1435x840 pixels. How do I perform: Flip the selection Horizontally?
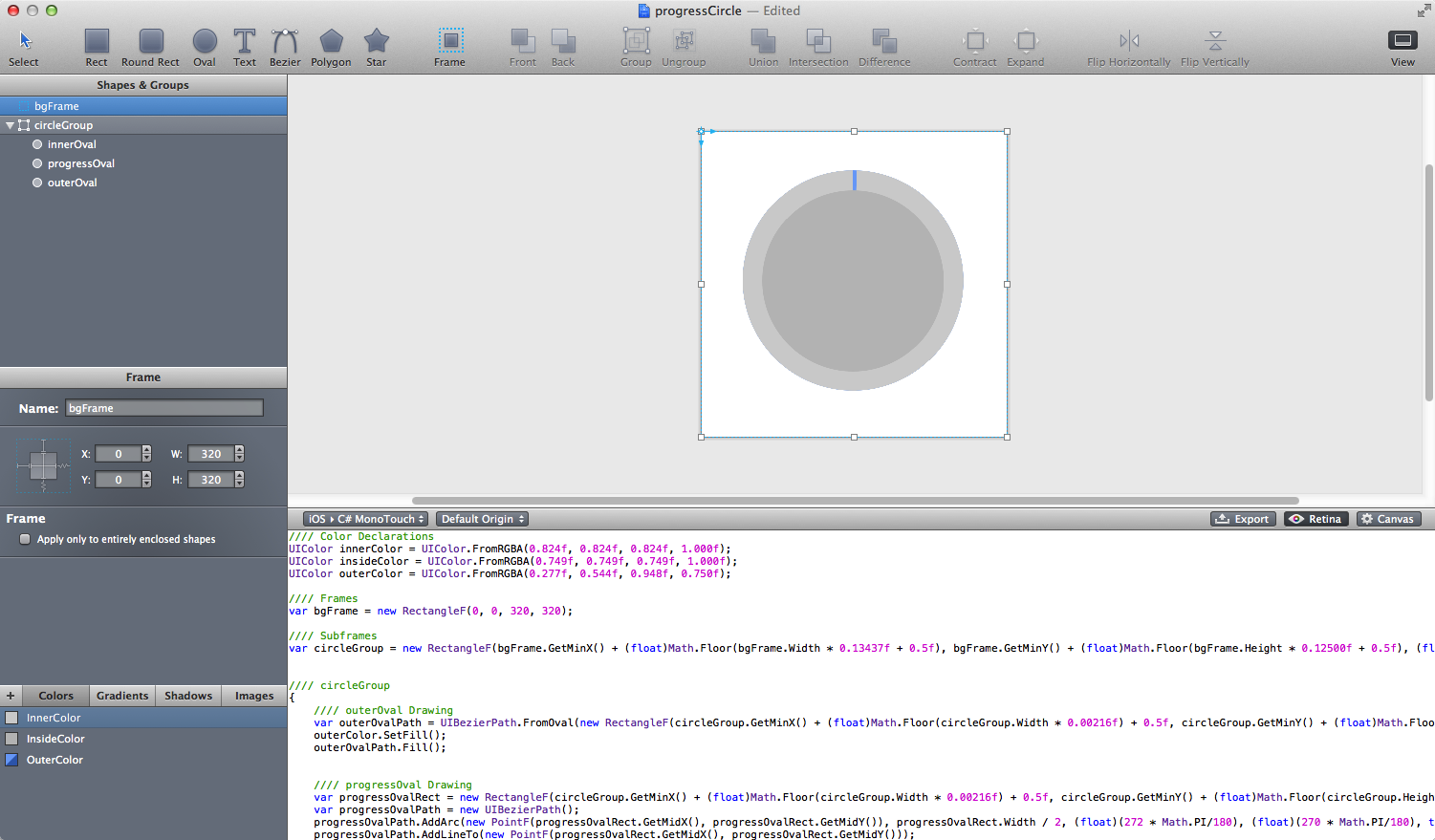click(1129, 48)
